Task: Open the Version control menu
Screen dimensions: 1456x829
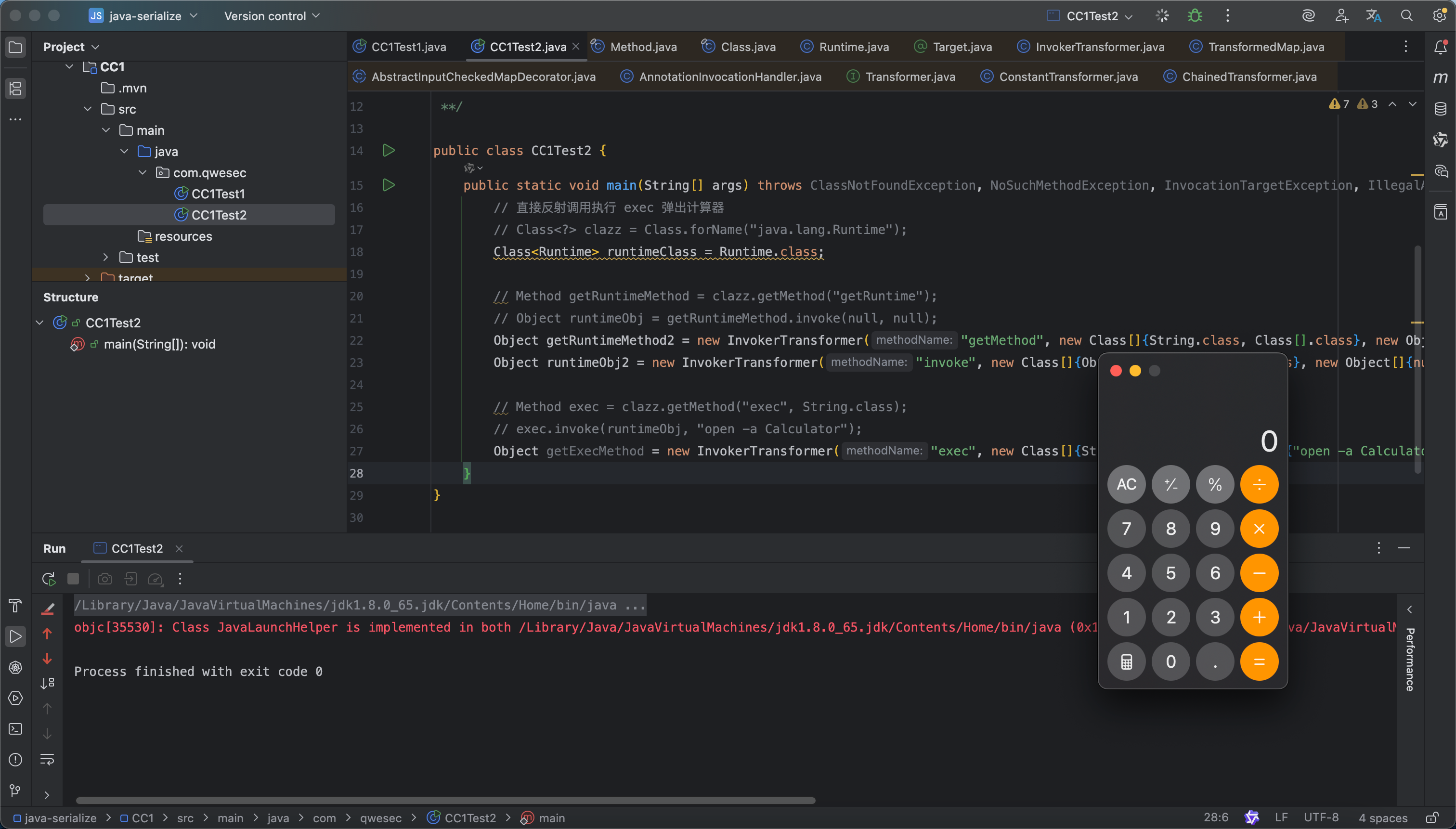Action: click(x=272, y=16)
